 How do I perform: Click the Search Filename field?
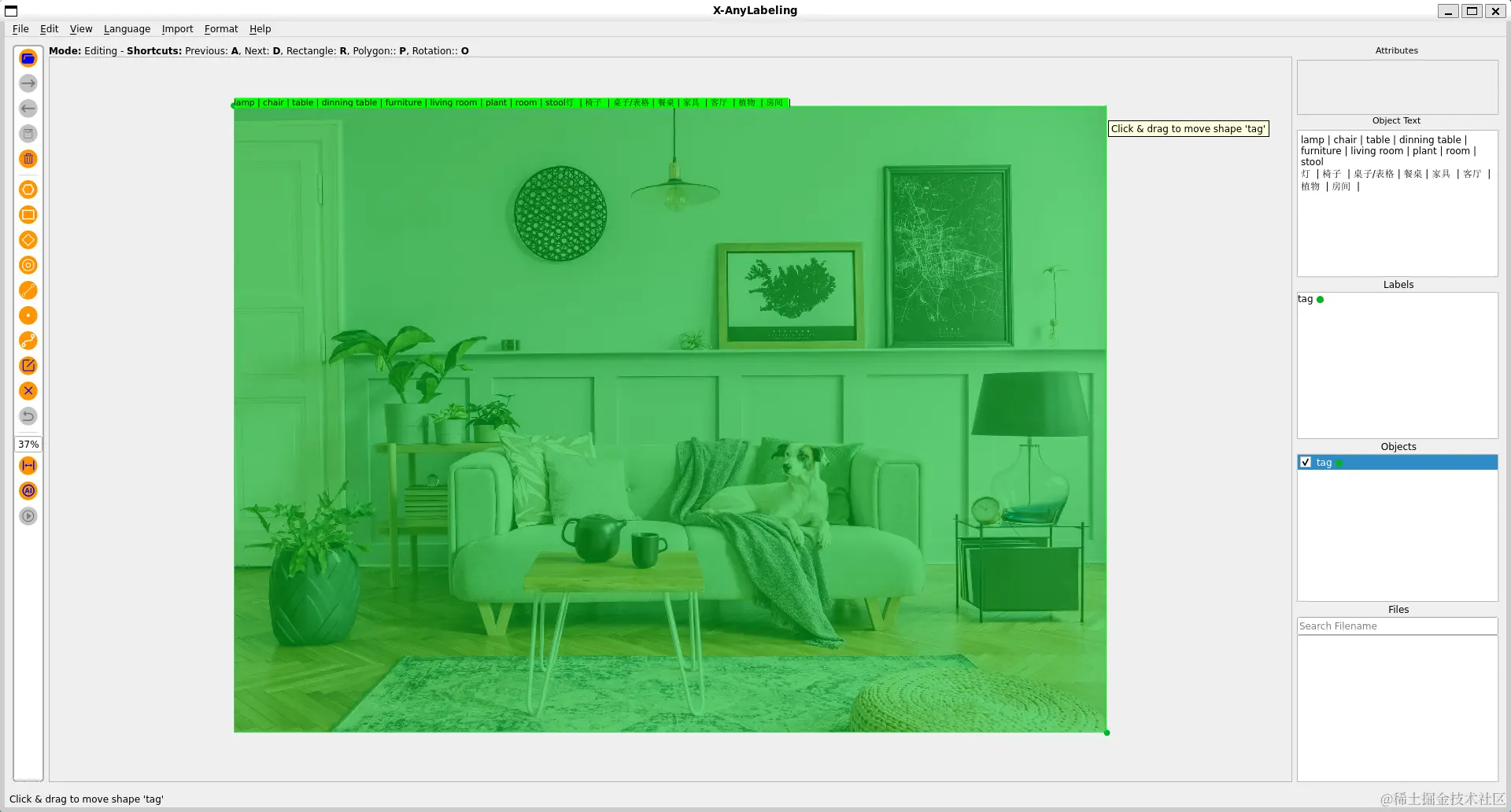click(x=1397, y=626)
